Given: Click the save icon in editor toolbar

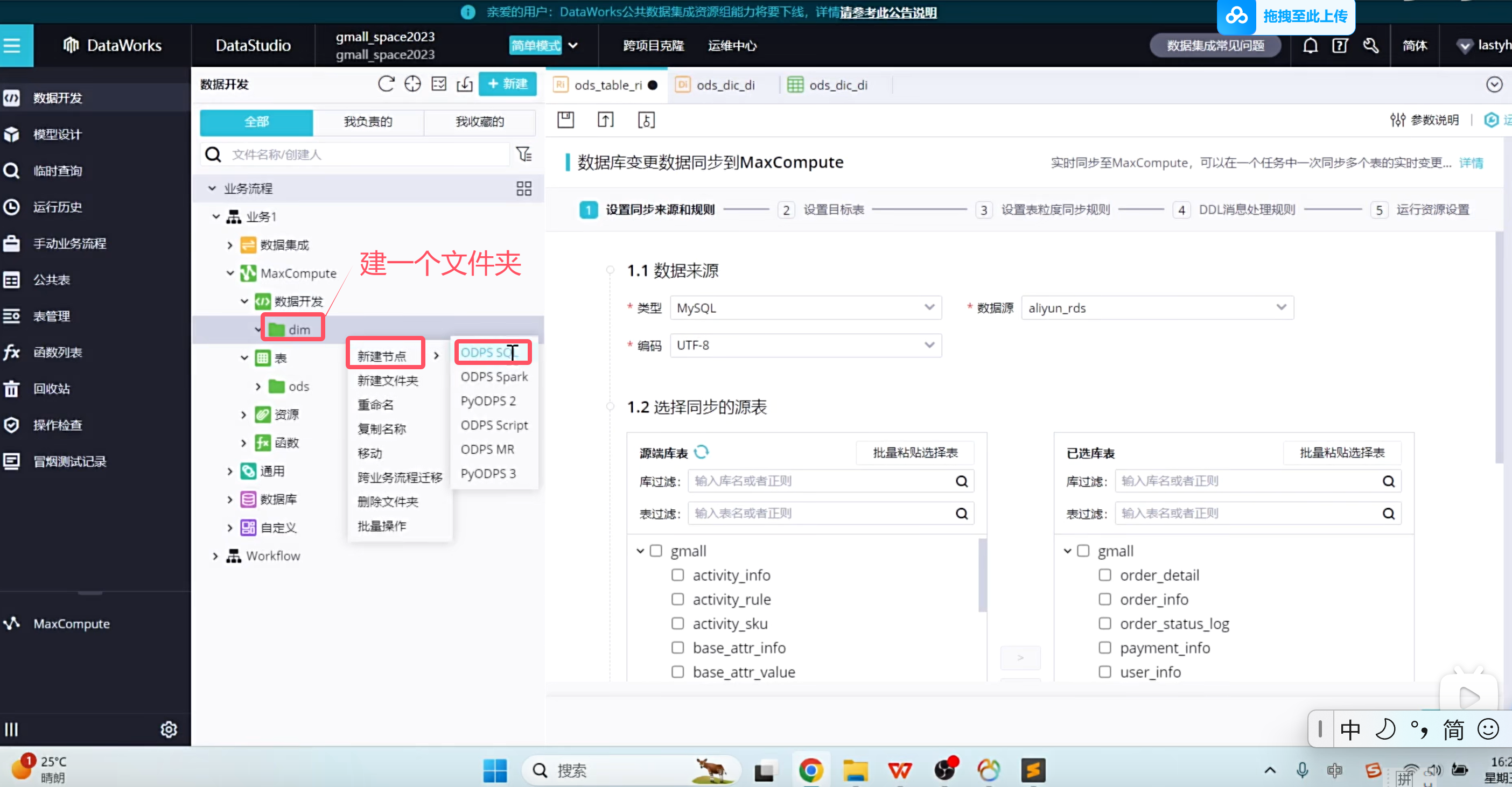Looking at the screenshot, I should (565, 120).
